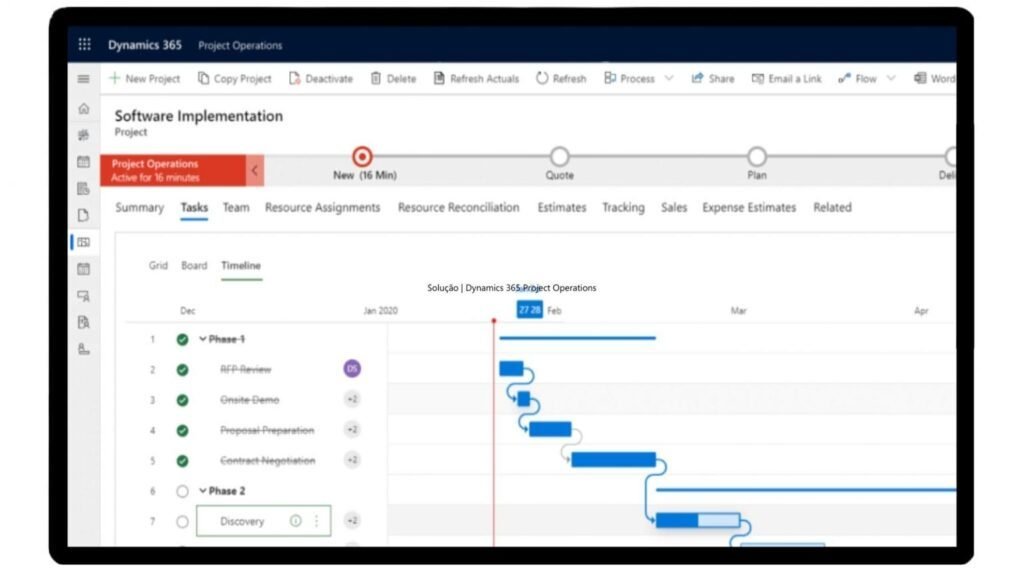1024x575 pixels.
Task: Click the RFP Review Gantt bar
Action: 511,369
